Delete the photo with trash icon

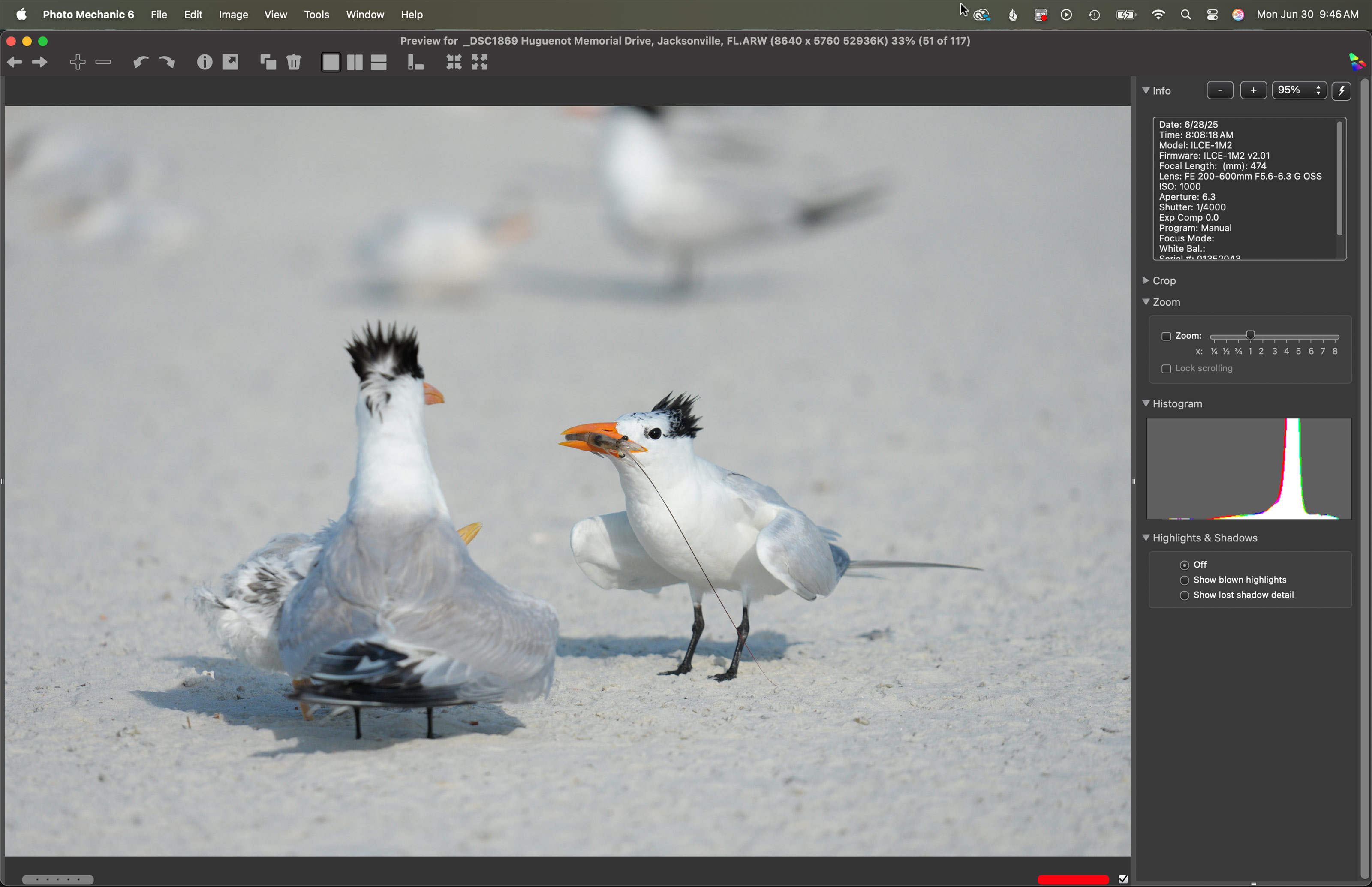[294, 62]
